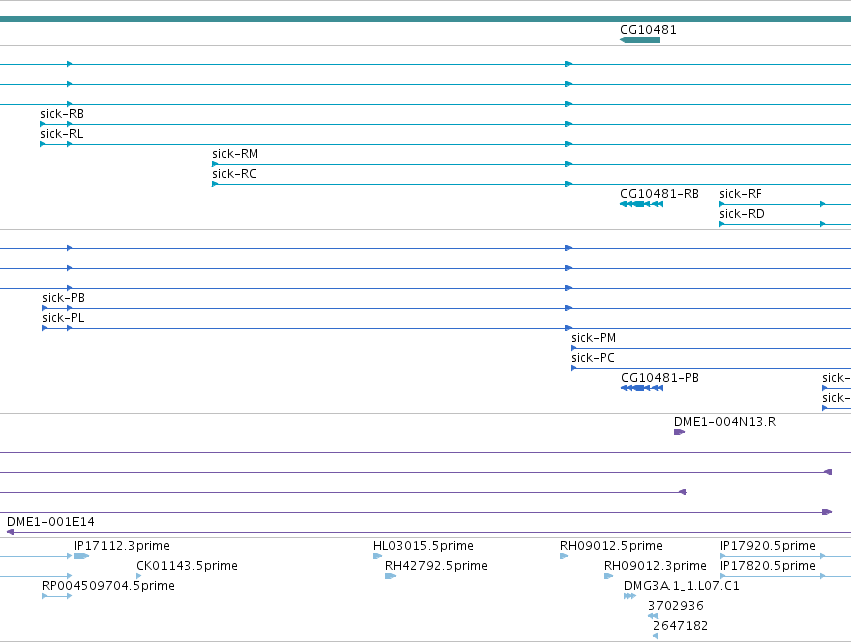
Task: Click the 3702936 feature label
Action: click(x=676, y=606)
